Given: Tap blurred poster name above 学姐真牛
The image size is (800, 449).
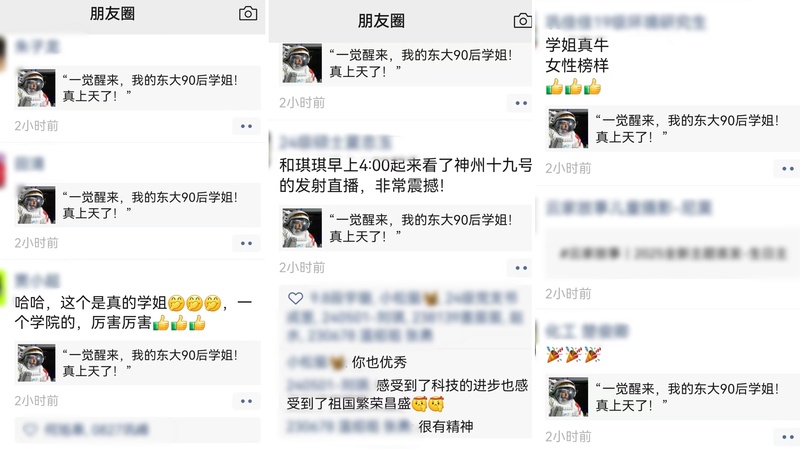Looking at the screenshot, I should (x=626, y=22).
